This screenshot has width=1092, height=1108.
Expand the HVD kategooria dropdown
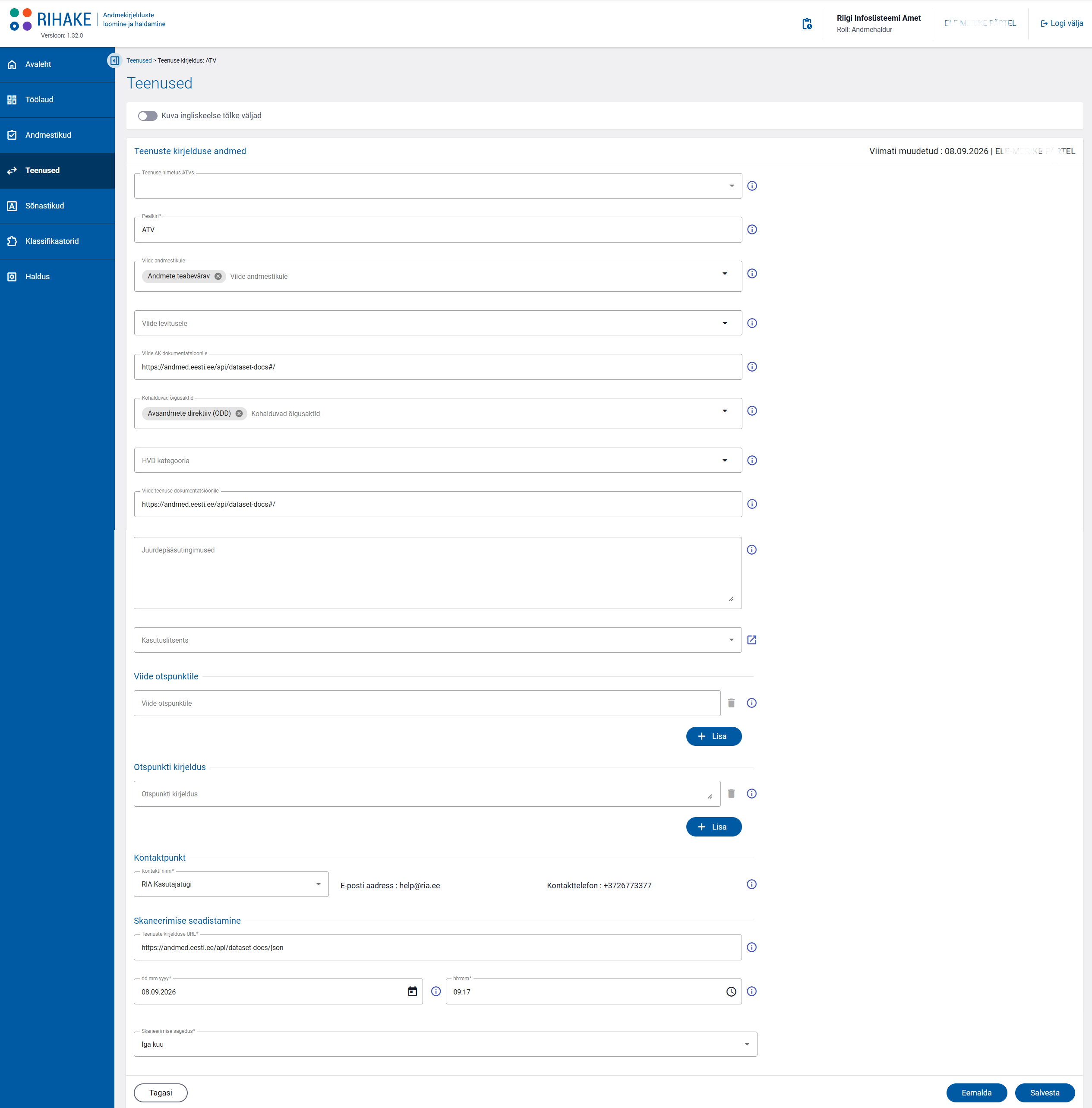(724, 460)
